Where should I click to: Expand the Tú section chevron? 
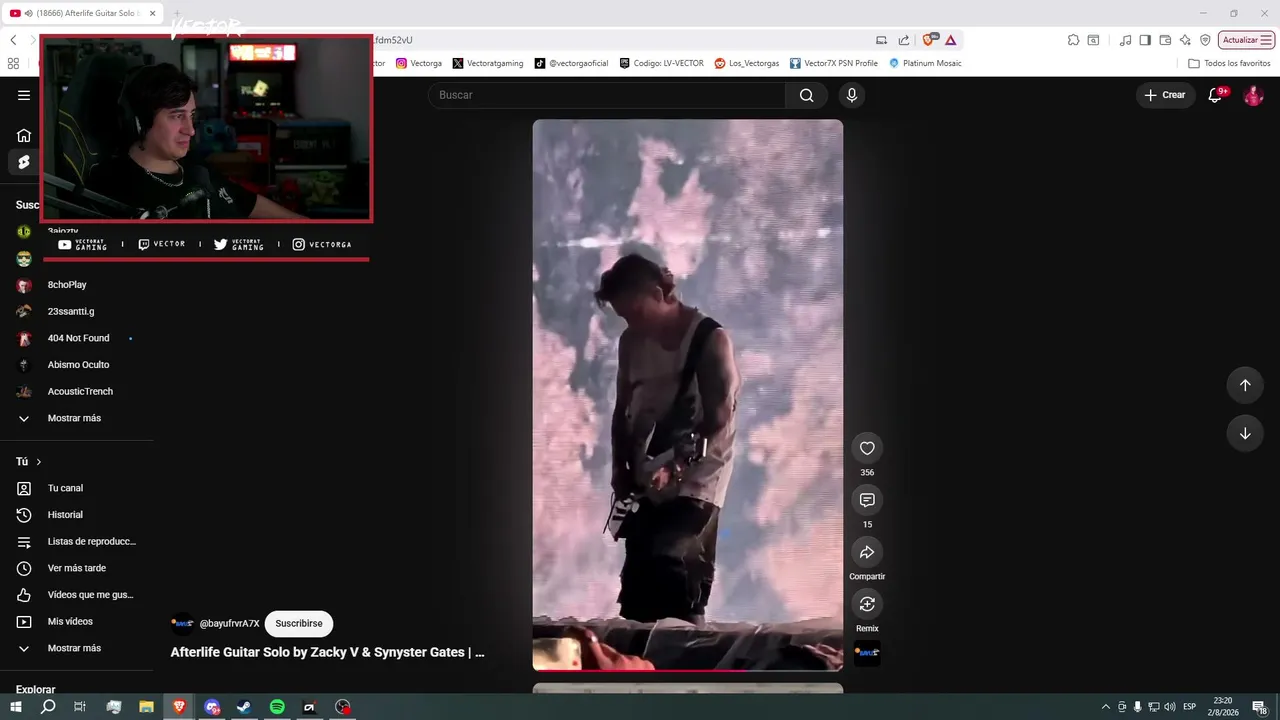point(39,462)
